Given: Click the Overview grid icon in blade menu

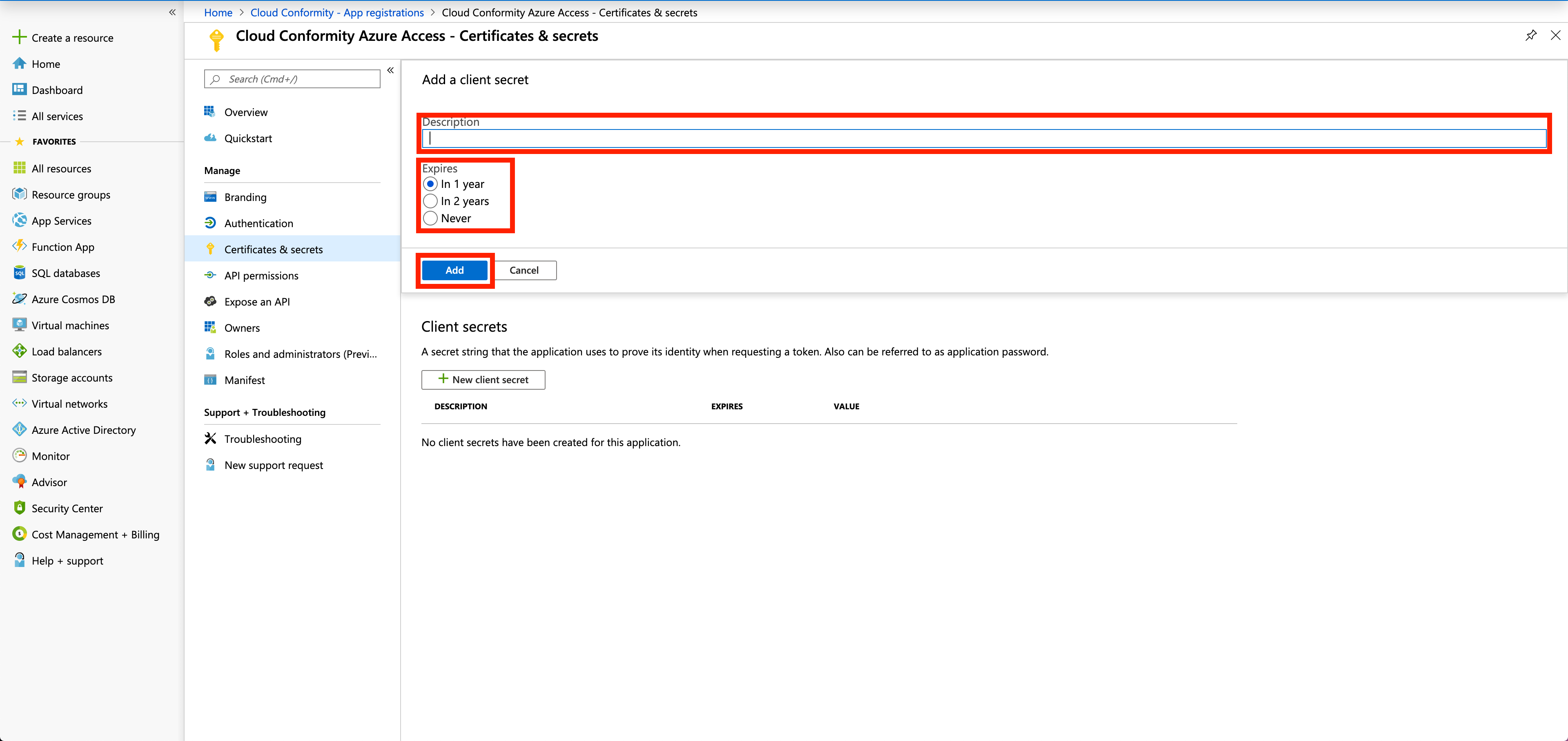Looking at the screenshot, I should pyautogui.click(x=210, y=112).
